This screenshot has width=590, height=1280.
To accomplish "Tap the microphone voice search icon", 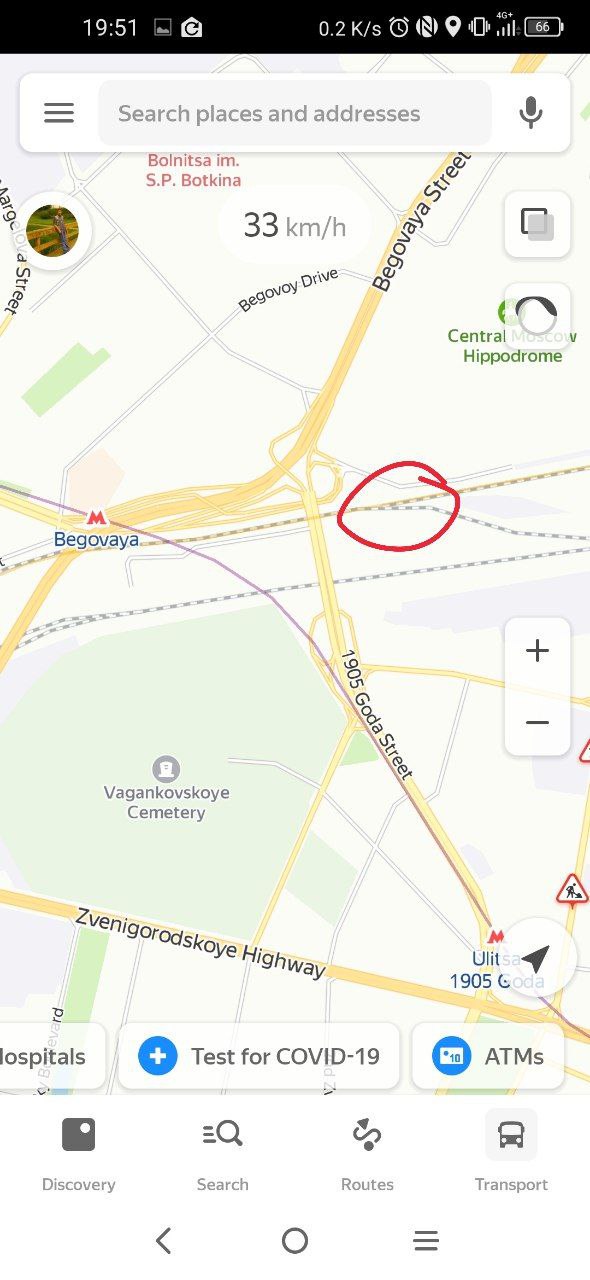I will [531, 113].
